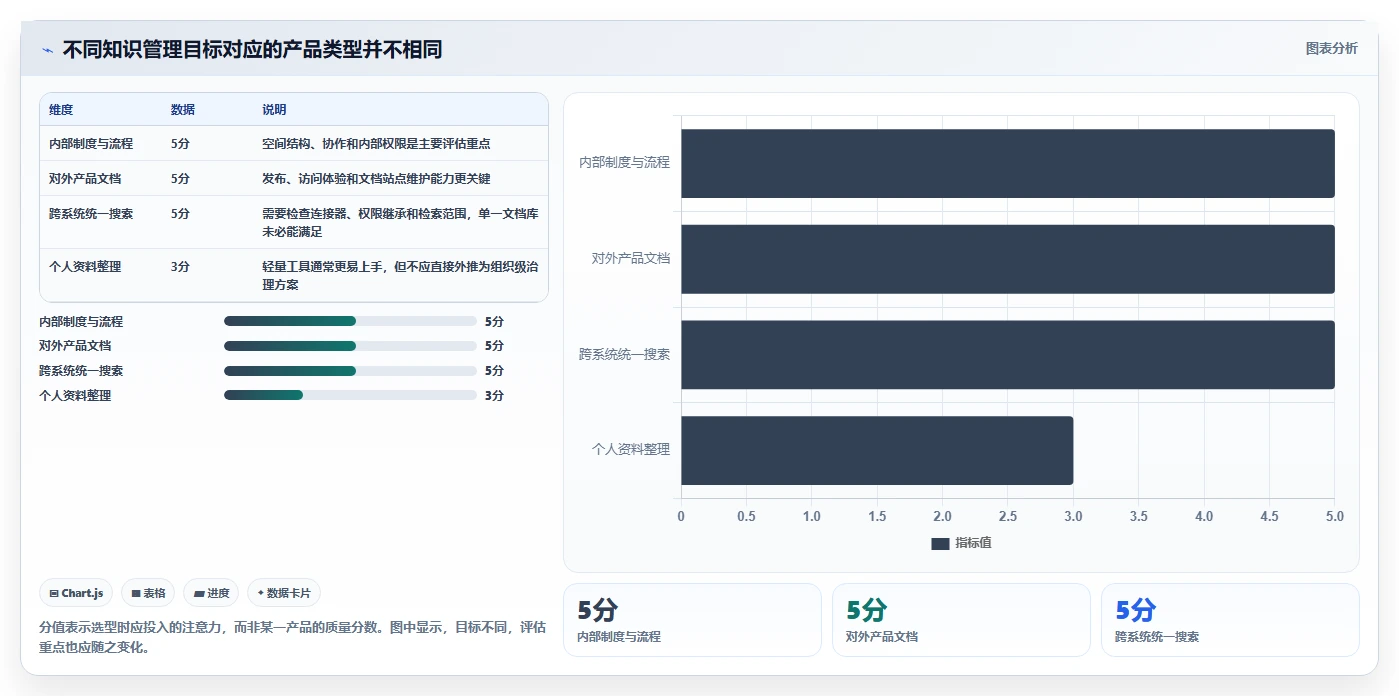Click the 3分 label beside progress bar
This screenshot has height=696, width=1399.
pos(494,396)
